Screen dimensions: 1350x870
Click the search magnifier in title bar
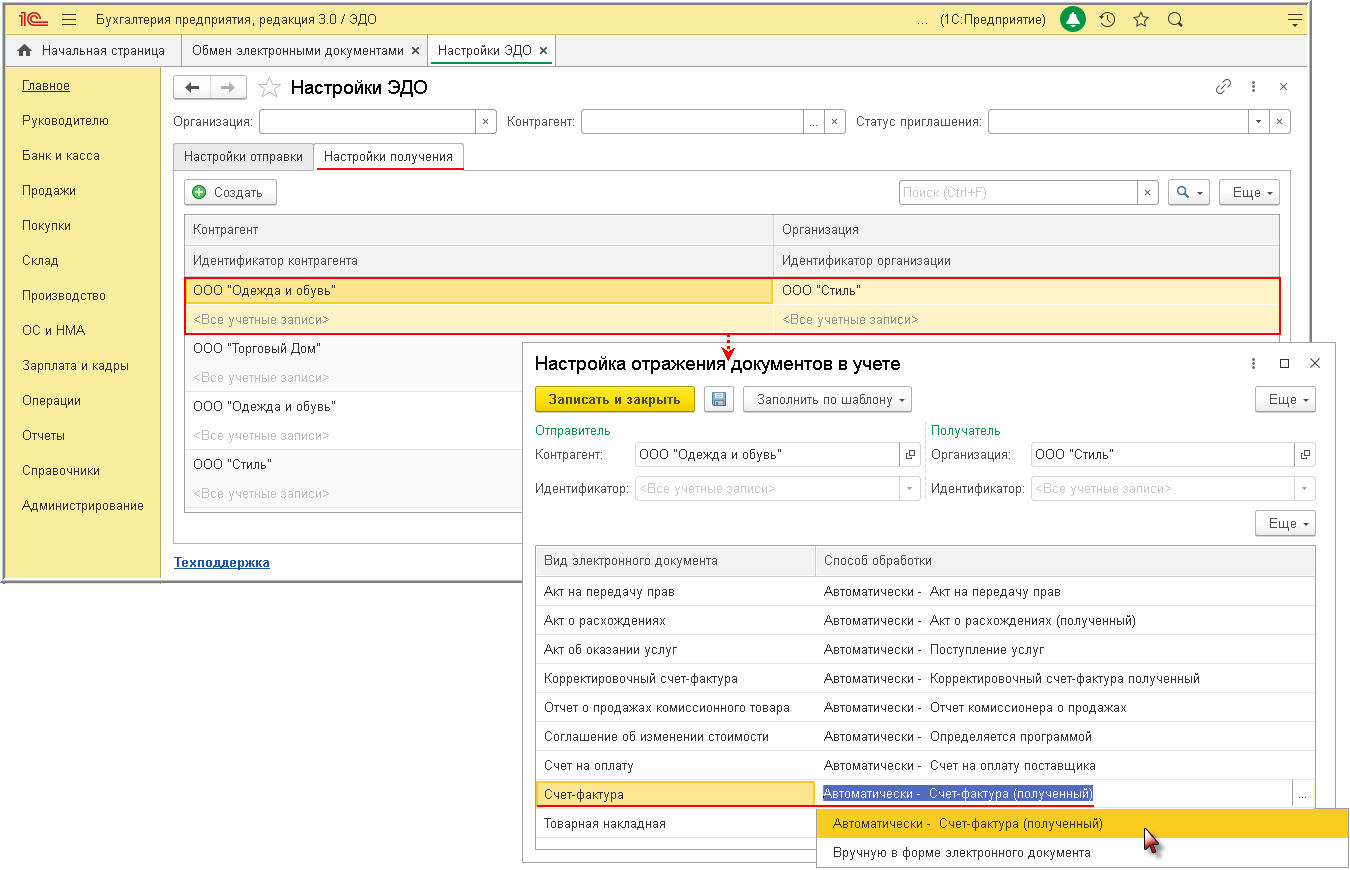[x=1175, y=19]
